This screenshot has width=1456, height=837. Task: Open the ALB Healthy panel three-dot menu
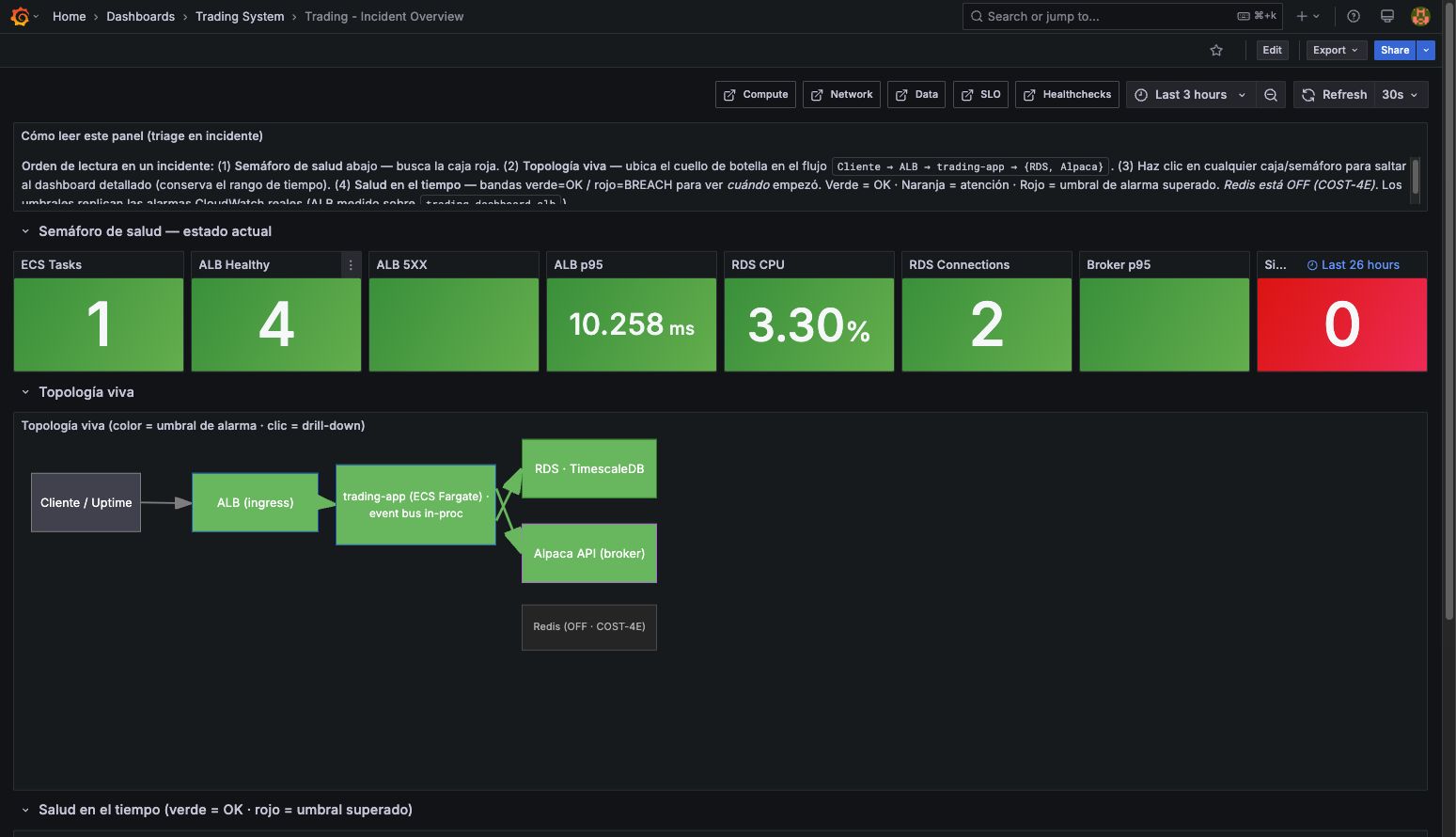pos(351,265)
